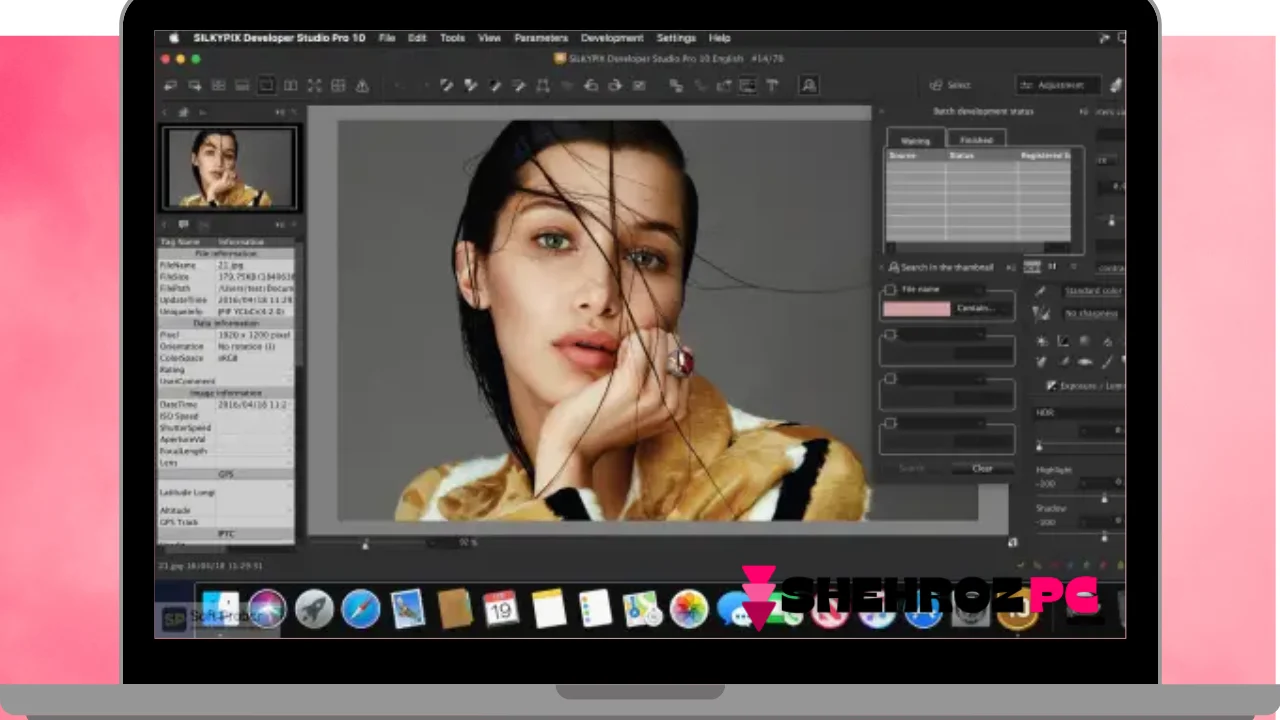Open the Tools menu
This screenshot has width=1280, height=720.
(452, 38)
